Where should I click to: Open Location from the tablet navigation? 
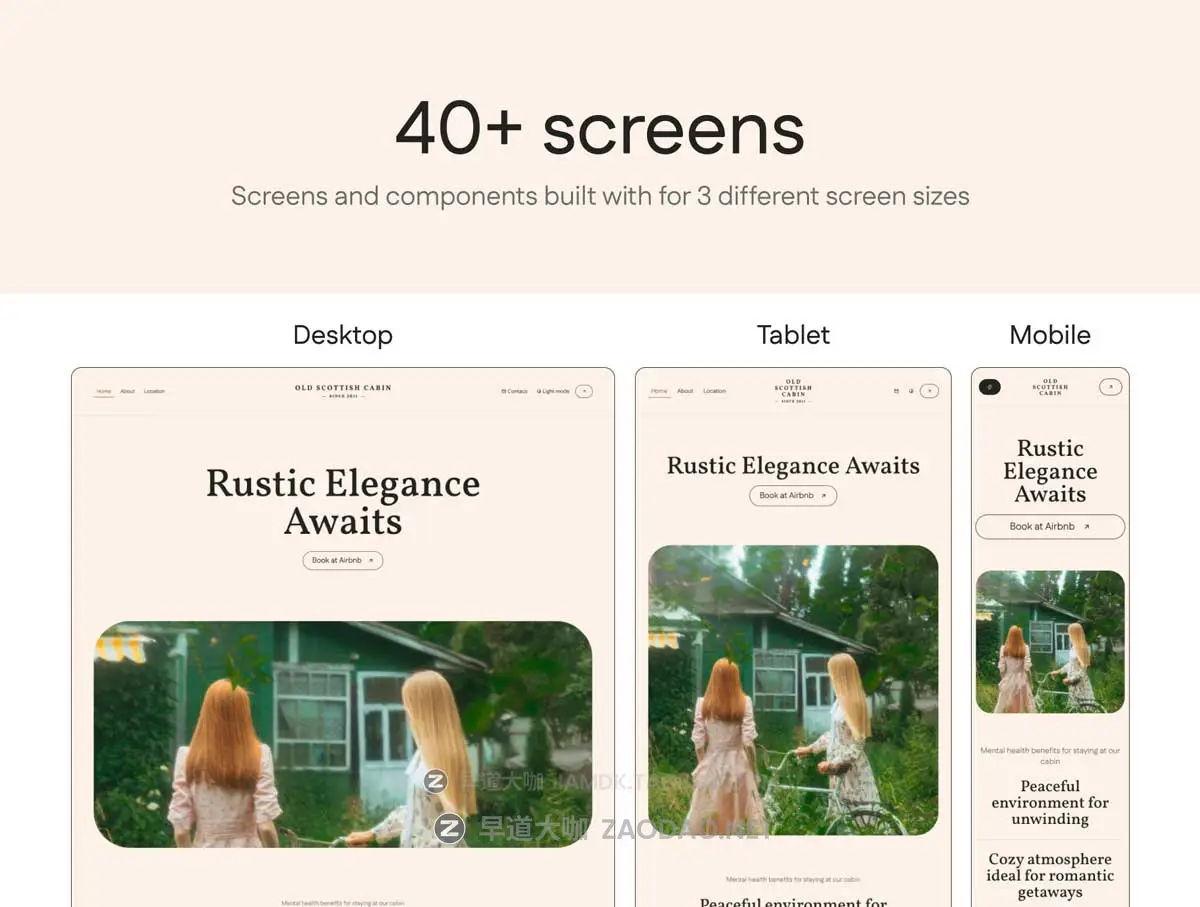coord(714,391)
